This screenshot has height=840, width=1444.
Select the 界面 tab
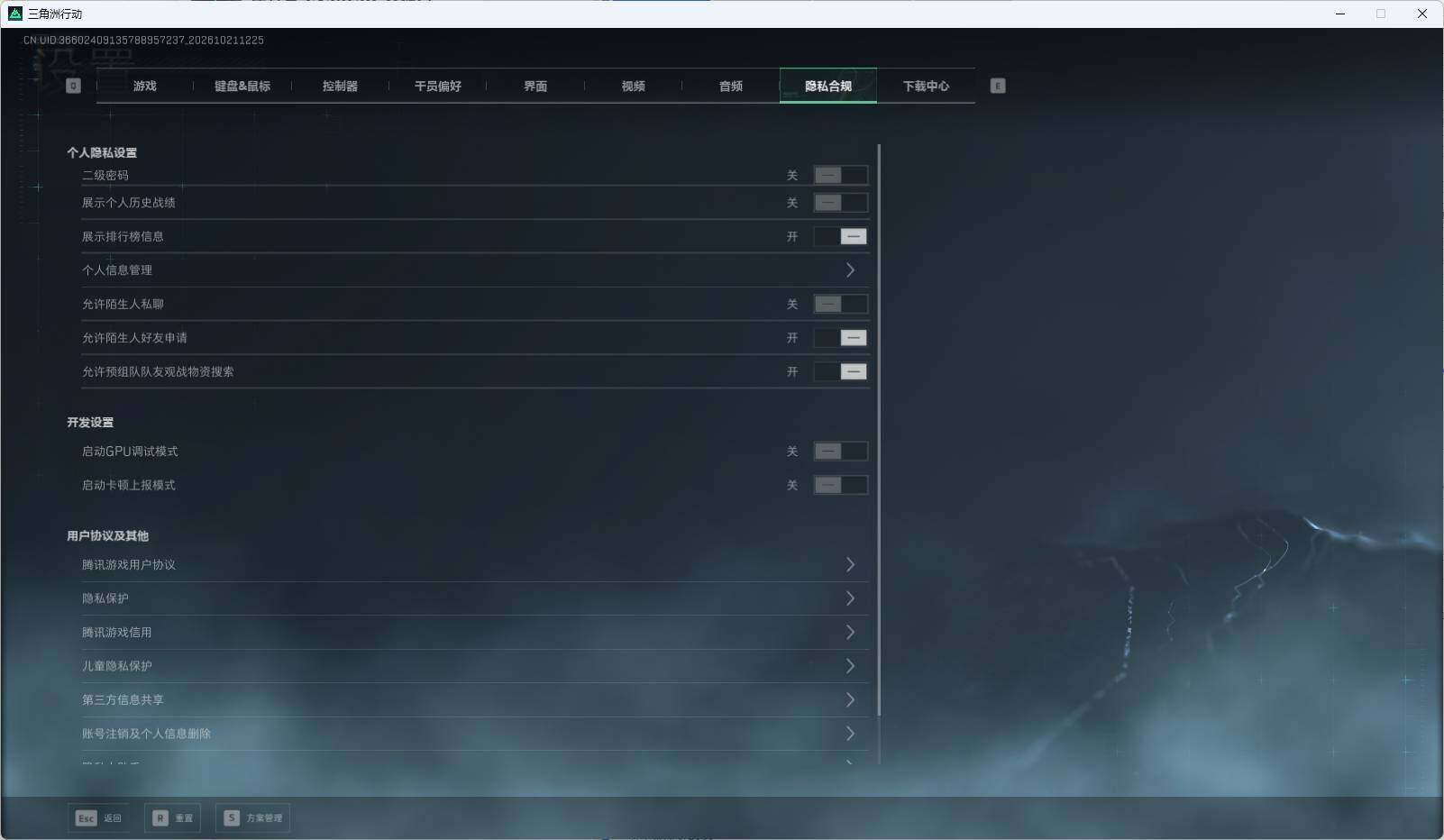(x=535, y=86)
